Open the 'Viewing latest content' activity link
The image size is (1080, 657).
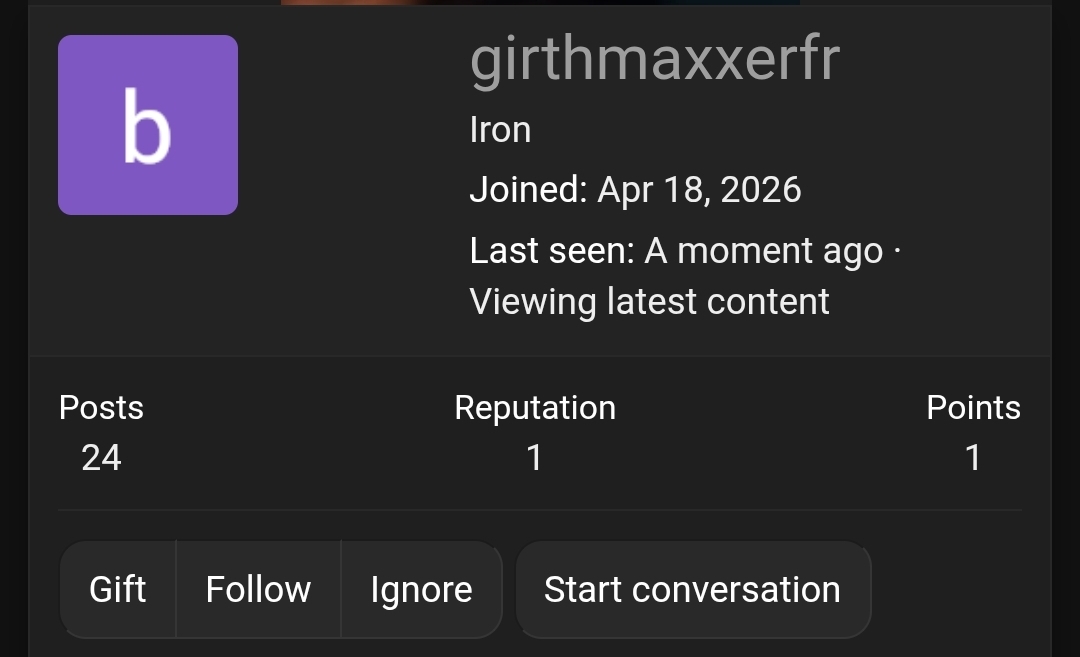(649, 300)
